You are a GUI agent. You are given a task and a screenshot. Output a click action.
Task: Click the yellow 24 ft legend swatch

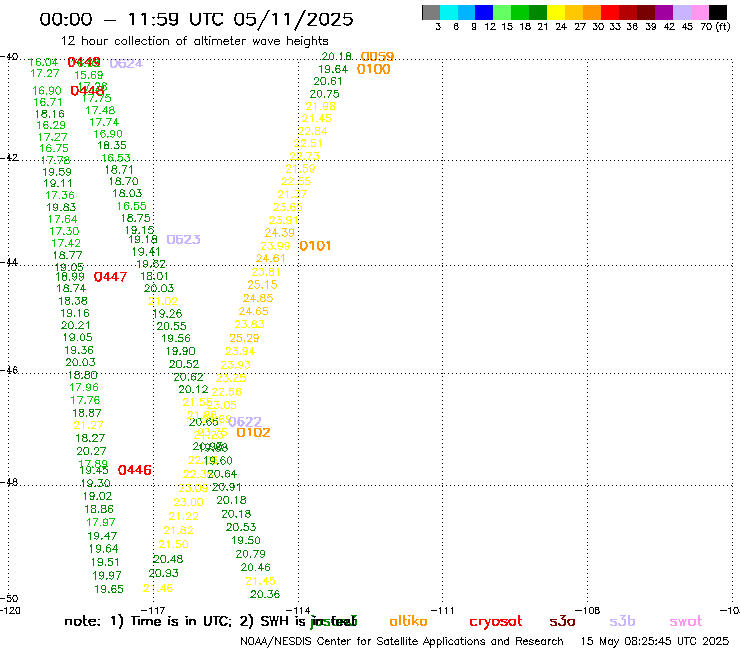click(x=556, y=12)
